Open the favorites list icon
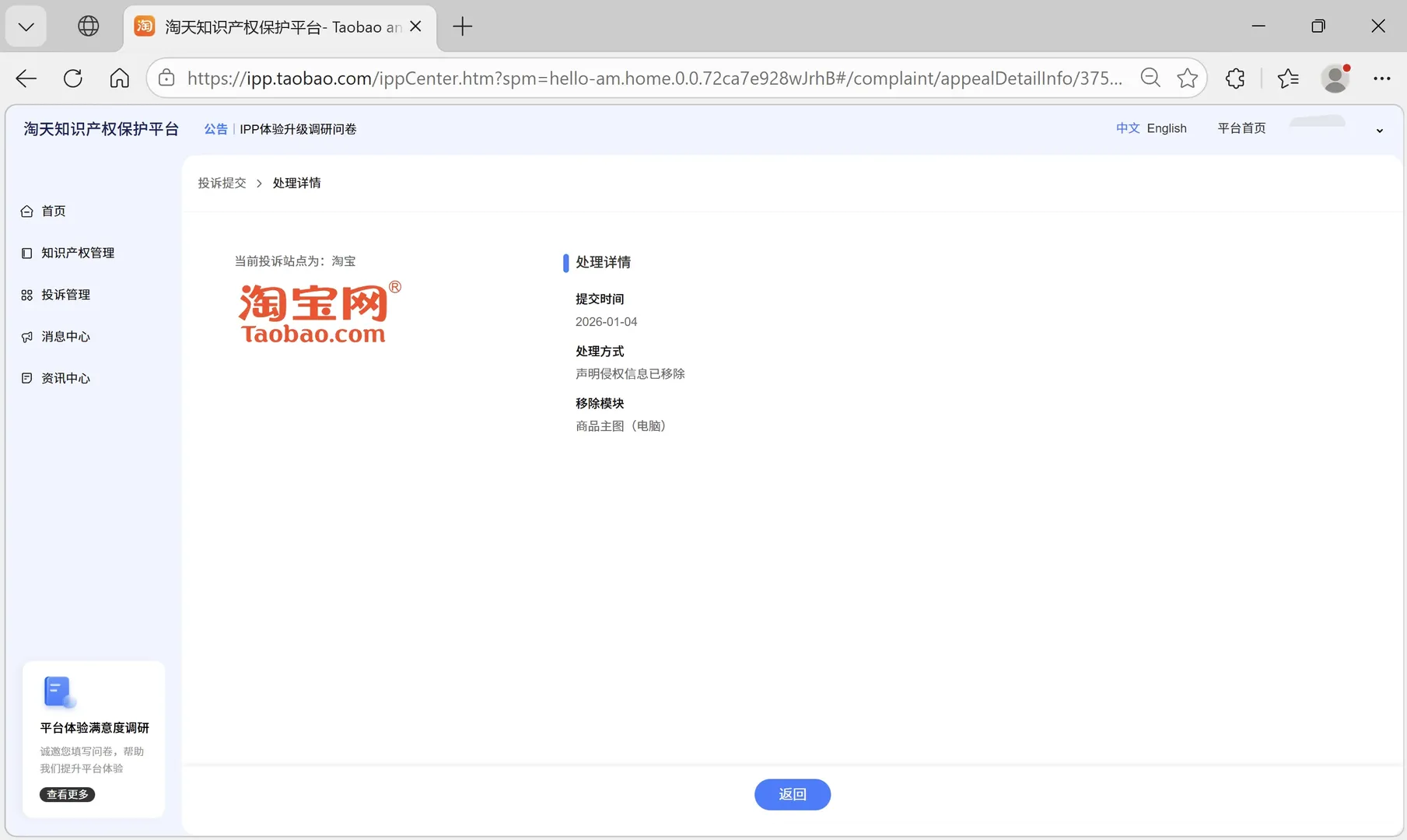 [x=1288, y=78]
